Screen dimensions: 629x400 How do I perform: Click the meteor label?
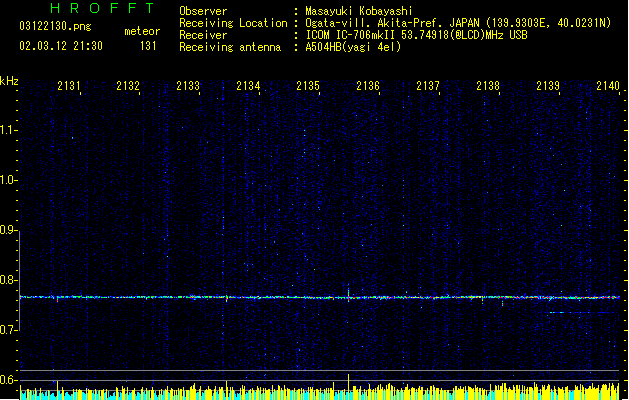coord(142,31)
